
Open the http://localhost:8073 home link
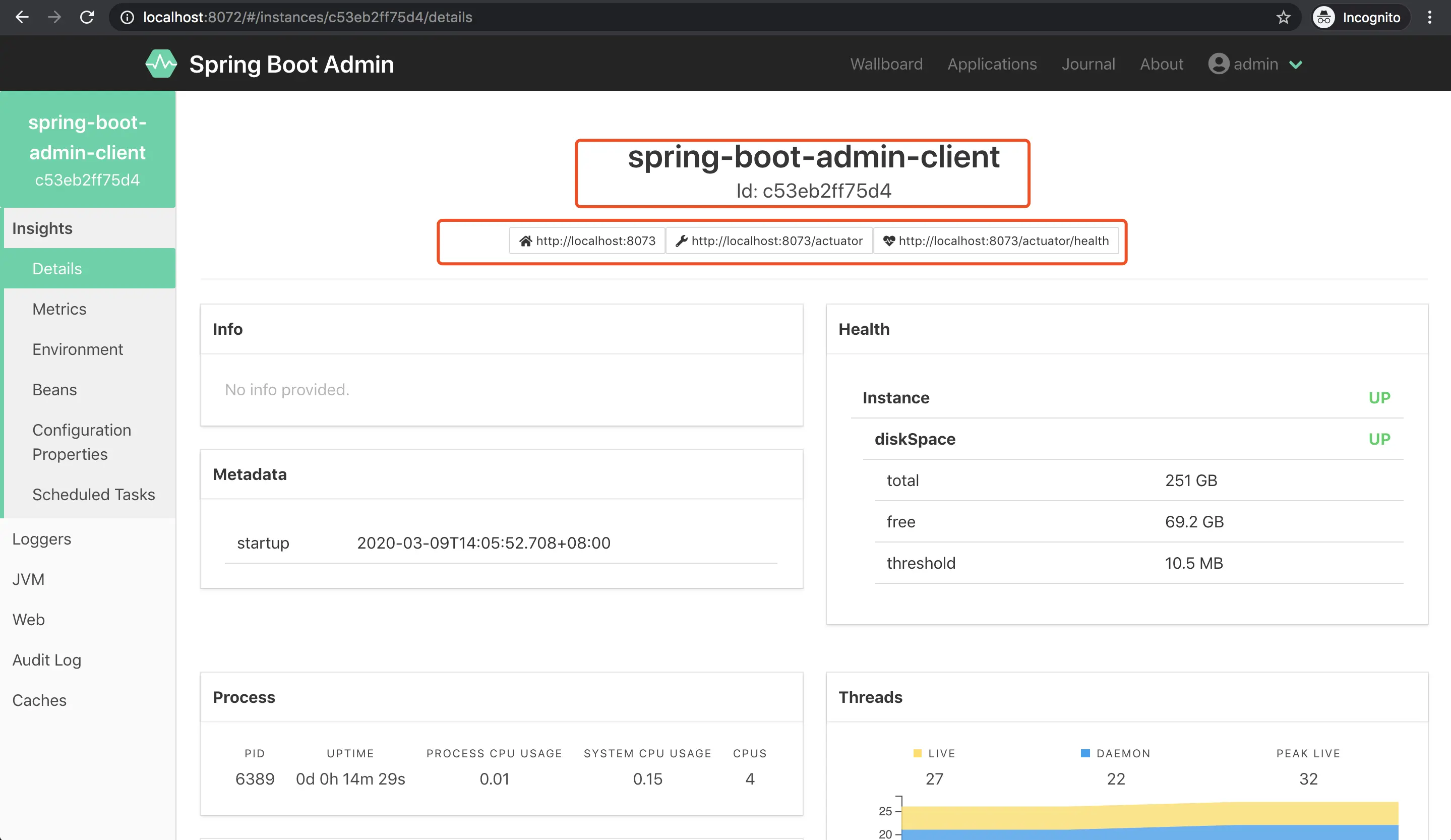coord(587,241)
